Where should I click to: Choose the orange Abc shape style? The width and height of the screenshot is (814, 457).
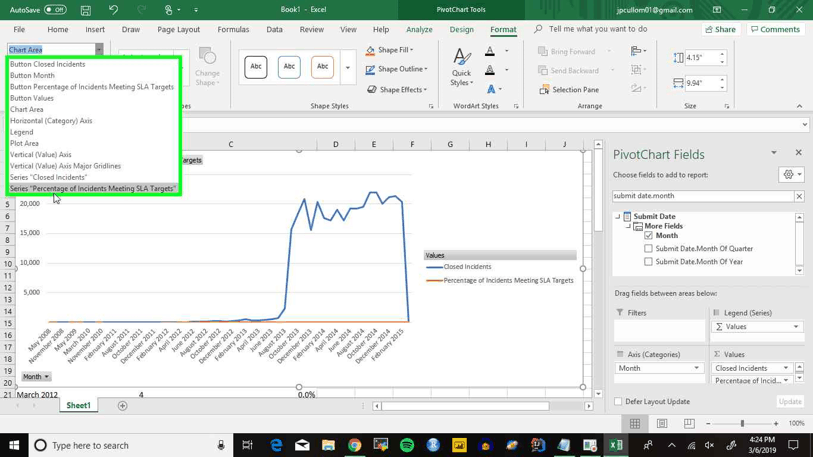click(x=322, y=66)
